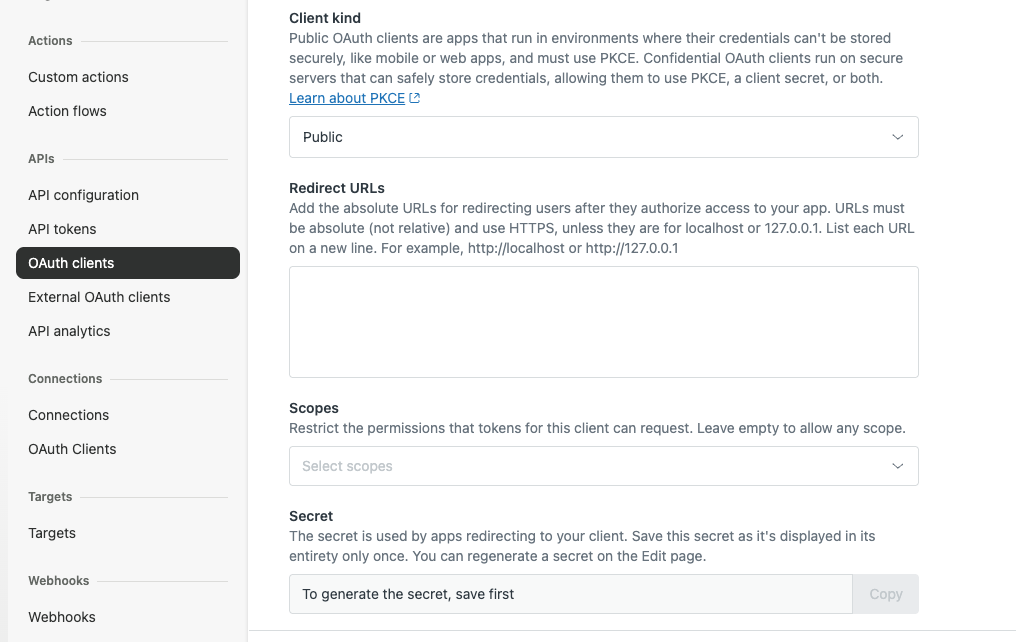Navigate to External OAuth clients
This screenshot has width=1016, height=642.
click(x=99, y=297)
